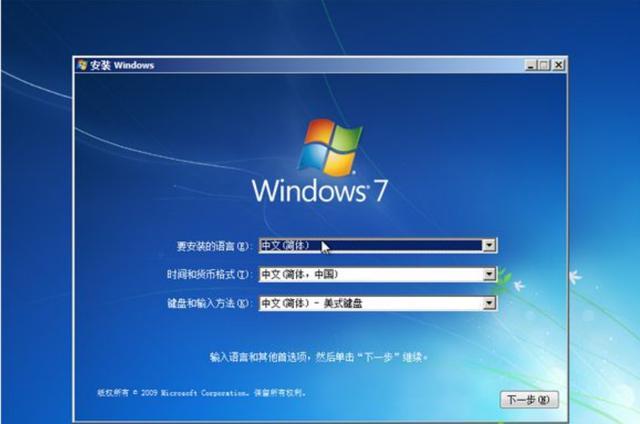The image size is (640, 424).
Task: Expand the 时间和货币格式 dropdown arrow
Action: click(489, 274)
